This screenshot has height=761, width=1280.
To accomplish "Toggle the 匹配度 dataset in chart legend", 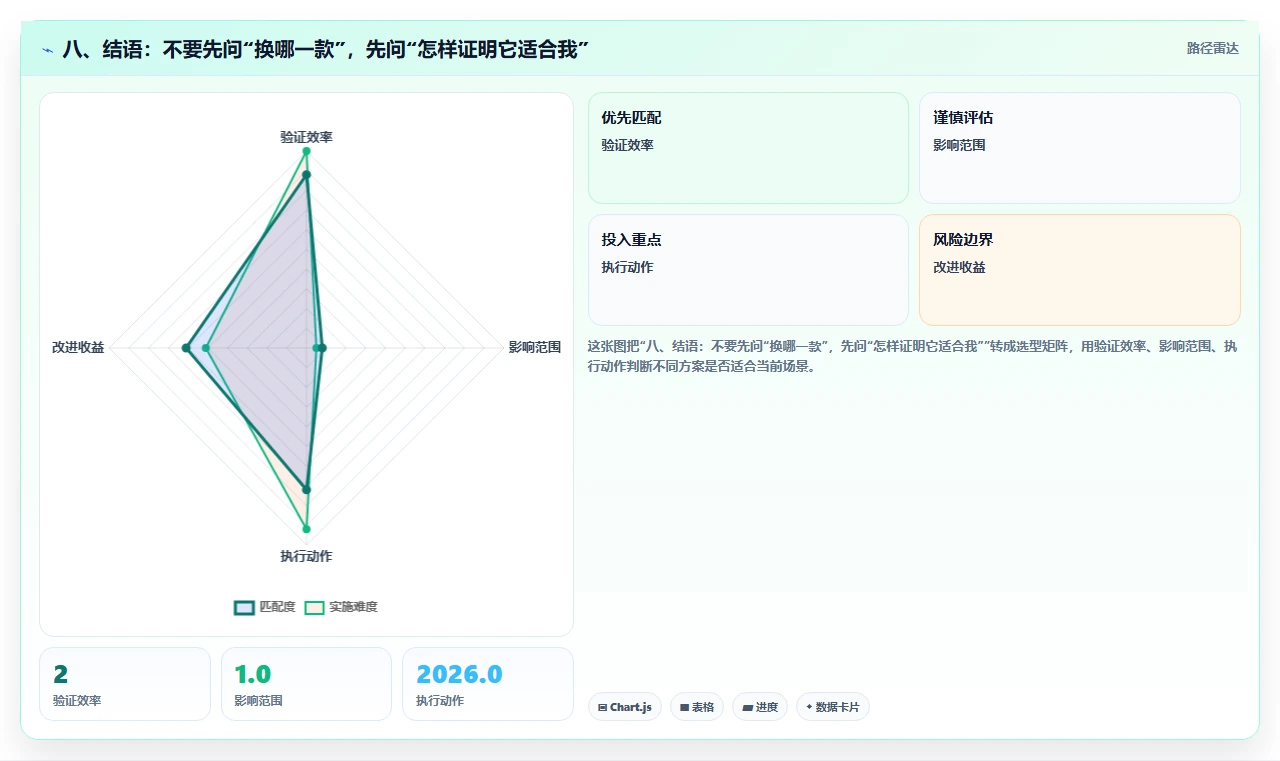I will [x=265, y=607].
